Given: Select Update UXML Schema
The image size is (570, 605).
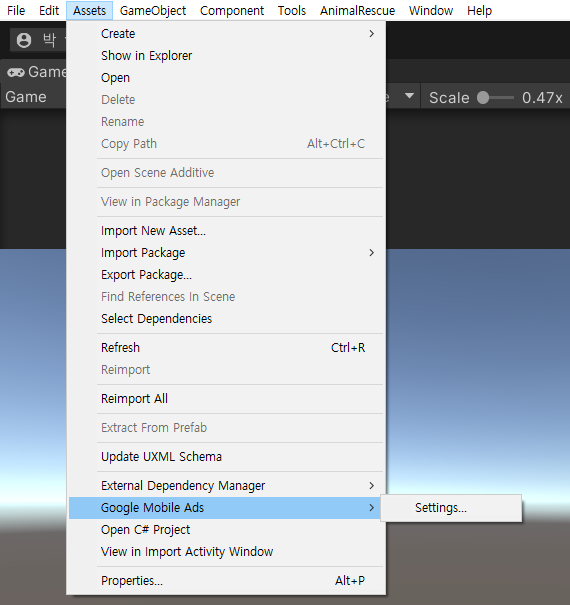Looking at the screenshot, I should point(226,456).
